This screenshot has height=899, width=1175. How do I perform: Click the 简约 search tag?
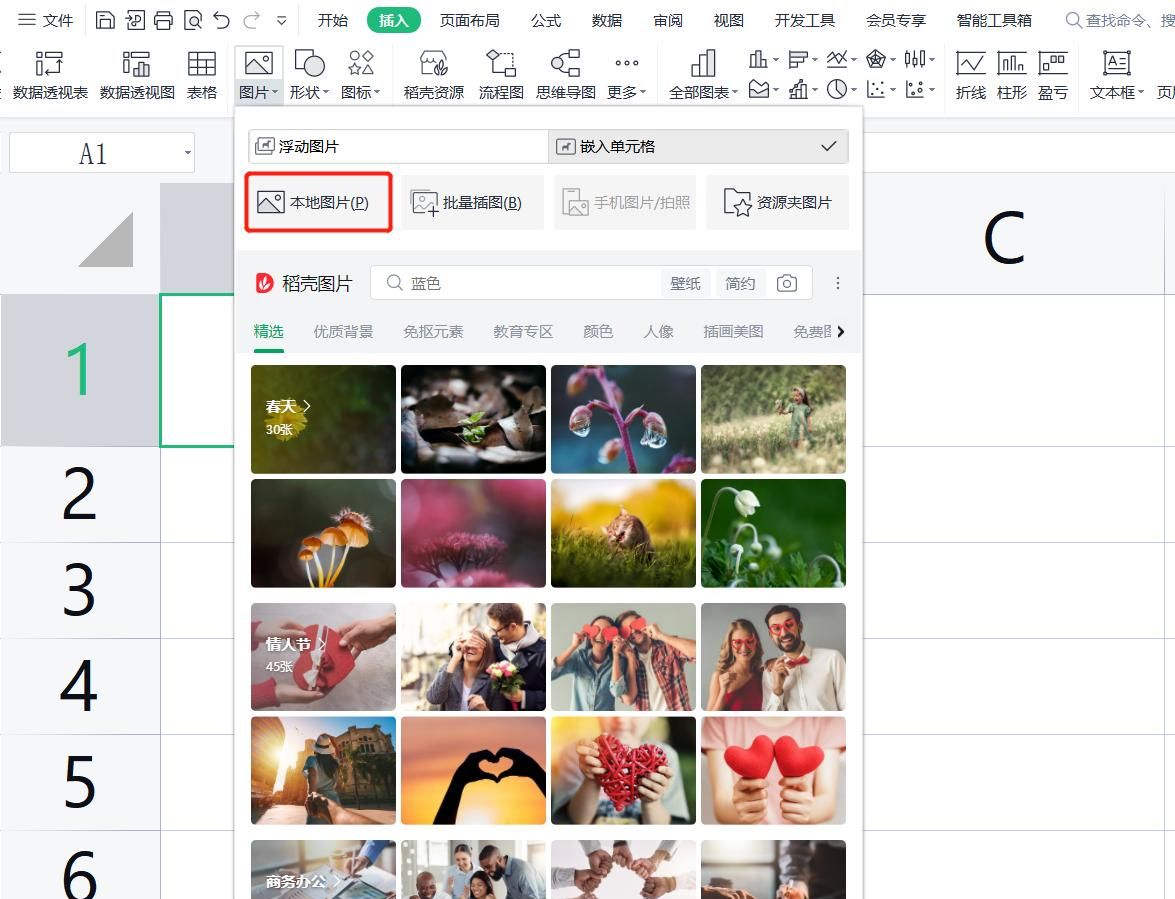[740, 283]
